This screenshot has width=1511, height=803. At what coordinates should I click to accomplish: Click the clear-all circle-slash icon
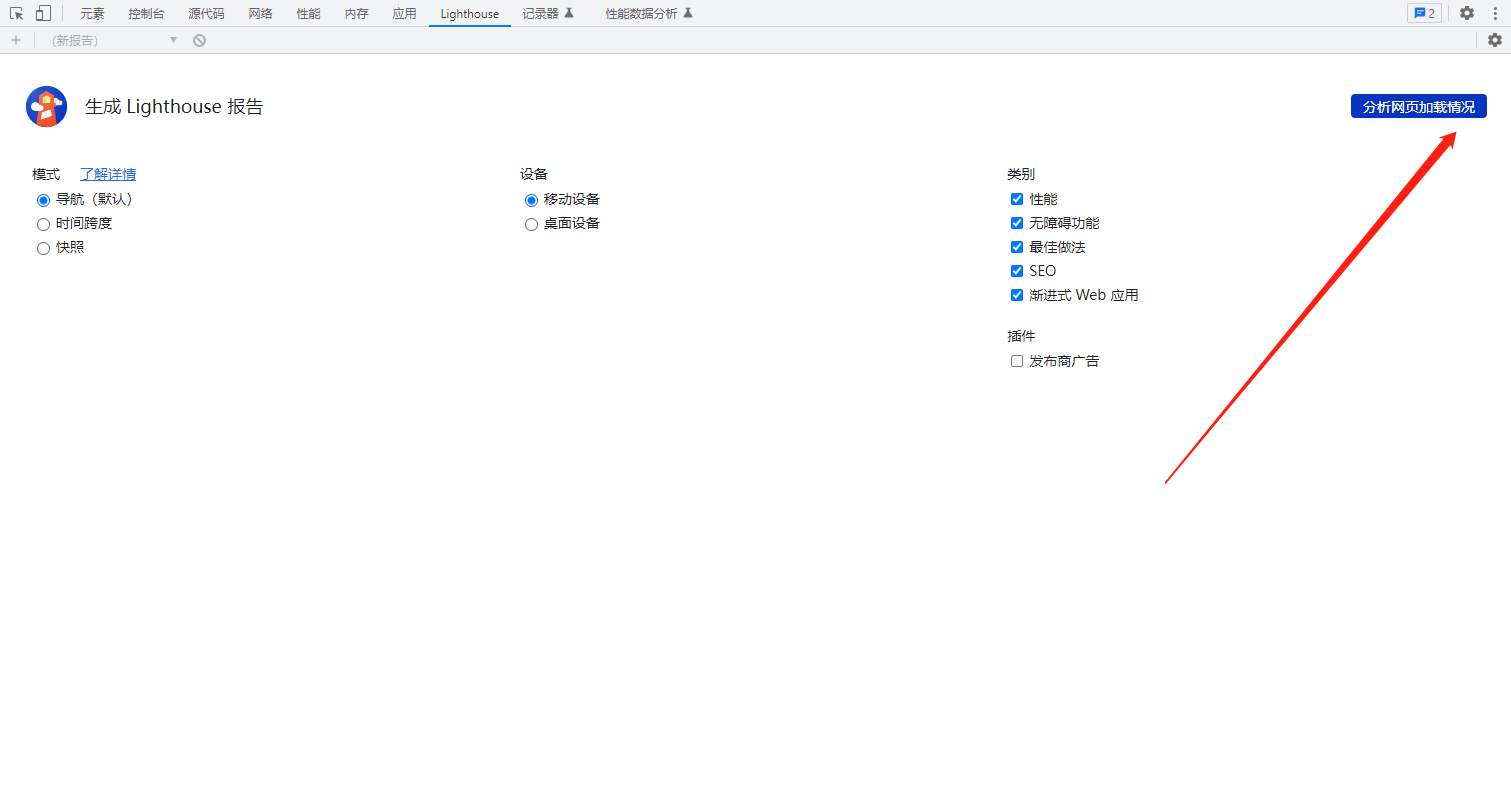[199, 40]
